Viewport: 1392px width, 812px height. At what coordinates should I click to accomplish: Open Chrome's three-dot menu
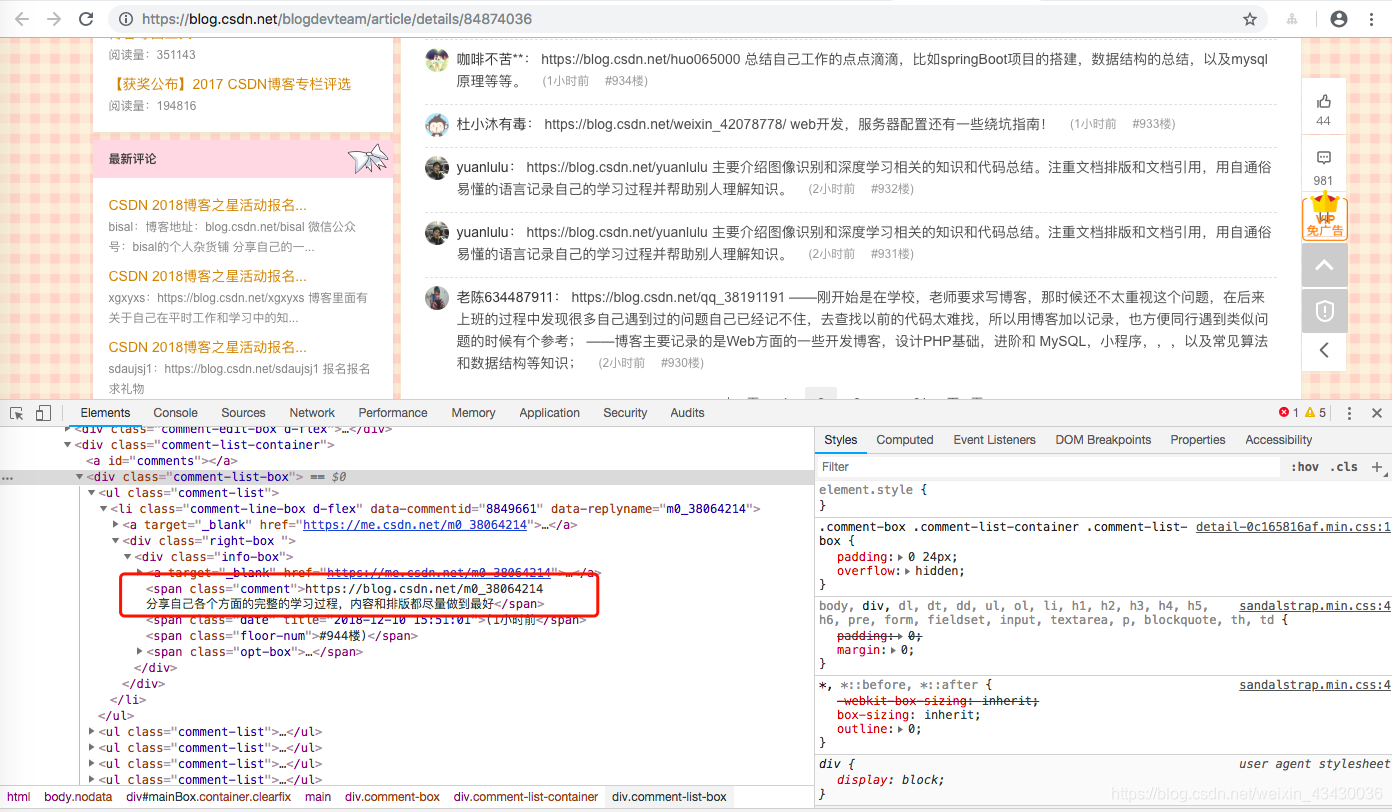[x=1372, y=19]
